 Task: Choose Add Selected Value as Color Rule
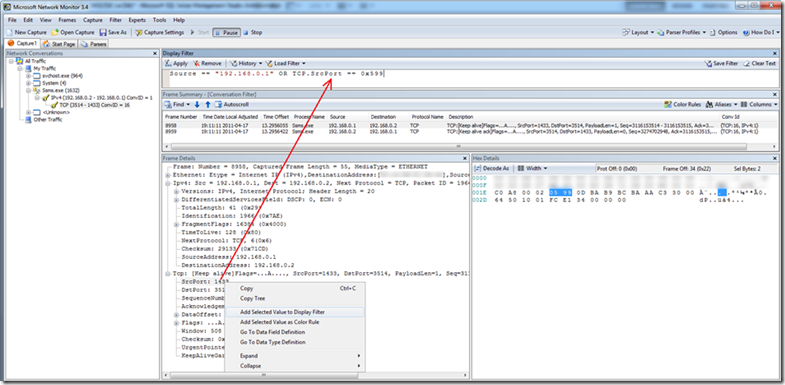(295, 322)
